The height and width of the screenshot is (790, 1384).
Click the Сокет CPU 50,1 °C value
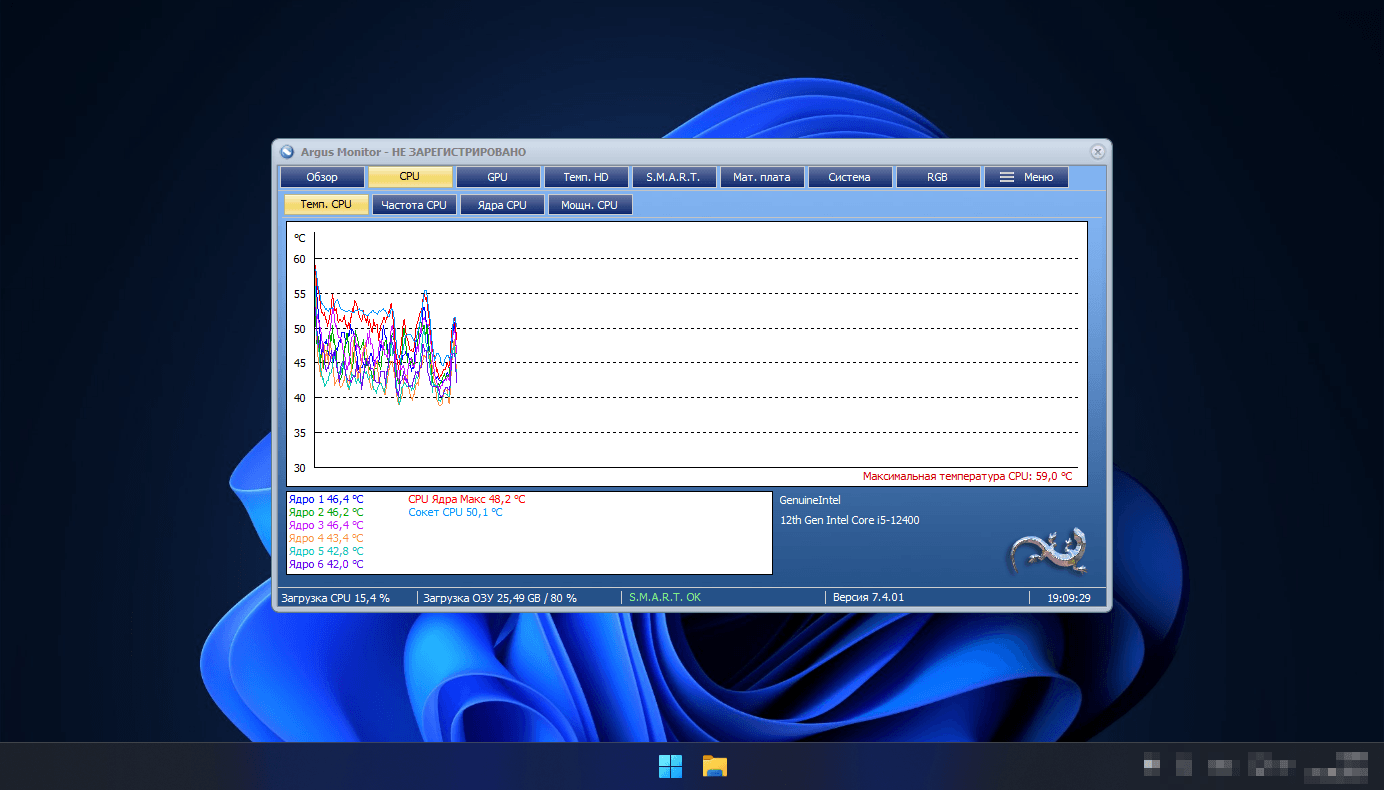tap(456, 512)
